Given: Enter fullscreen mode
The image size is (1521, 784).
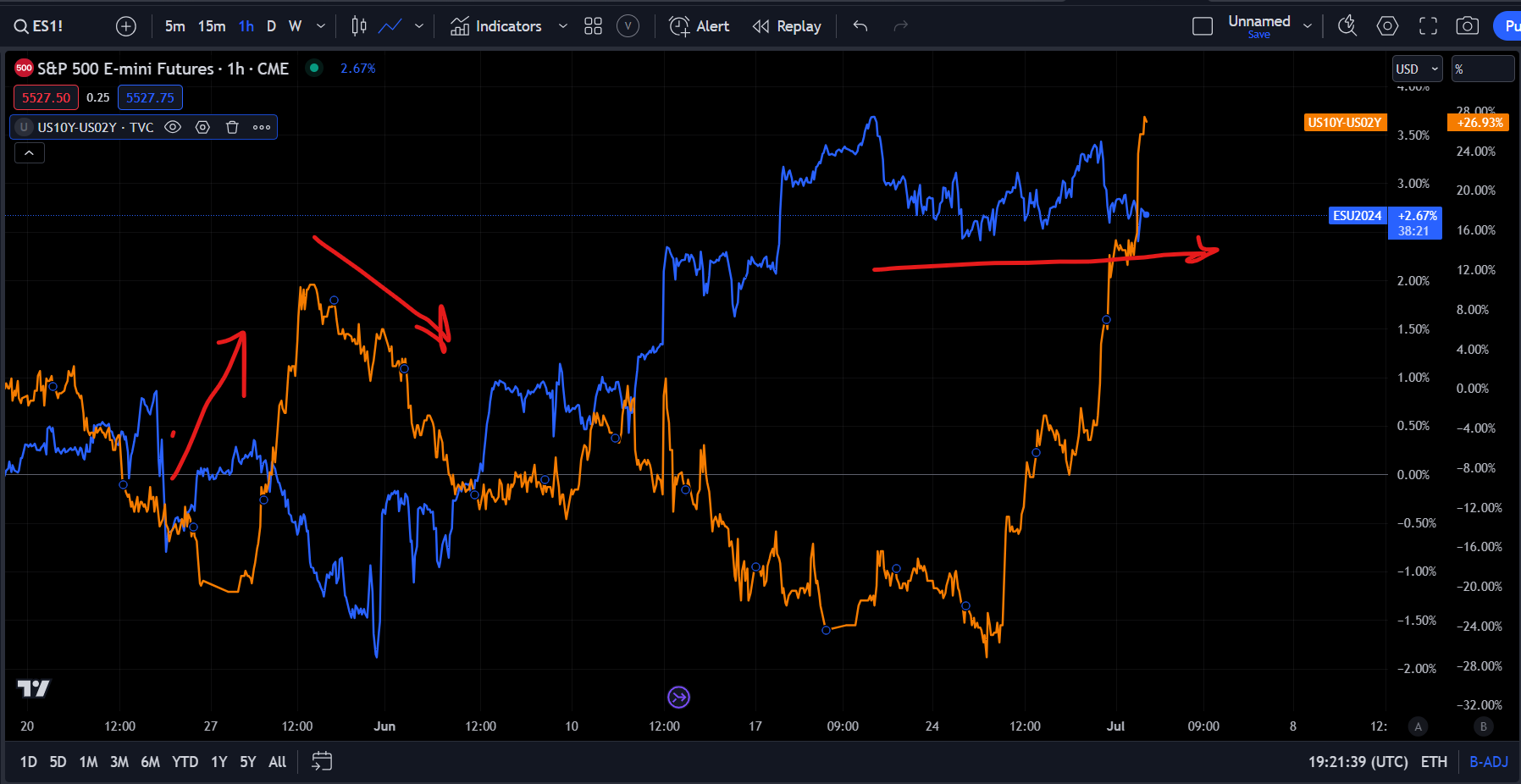Looking at the screenshot, I should coord(1427,25).
